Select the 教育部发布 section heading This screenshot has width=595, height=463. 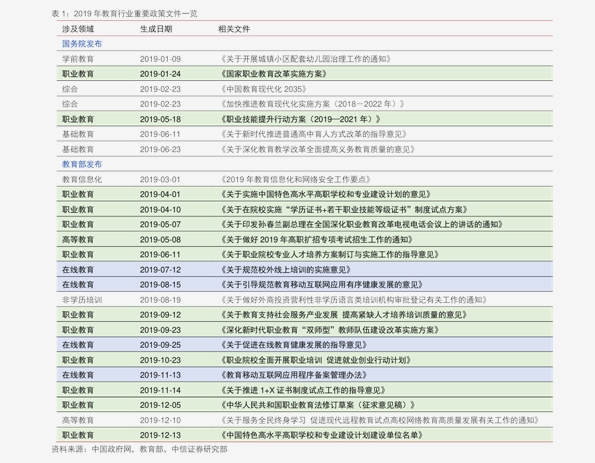coord(82,164)
